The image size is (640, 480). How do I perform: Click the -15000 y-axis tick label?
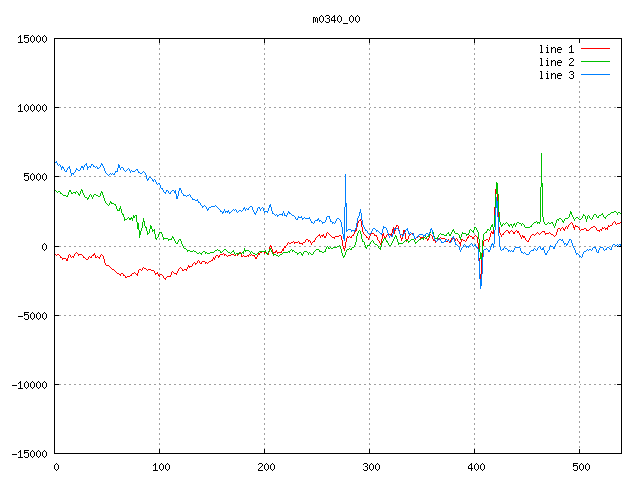pos(27,453)
